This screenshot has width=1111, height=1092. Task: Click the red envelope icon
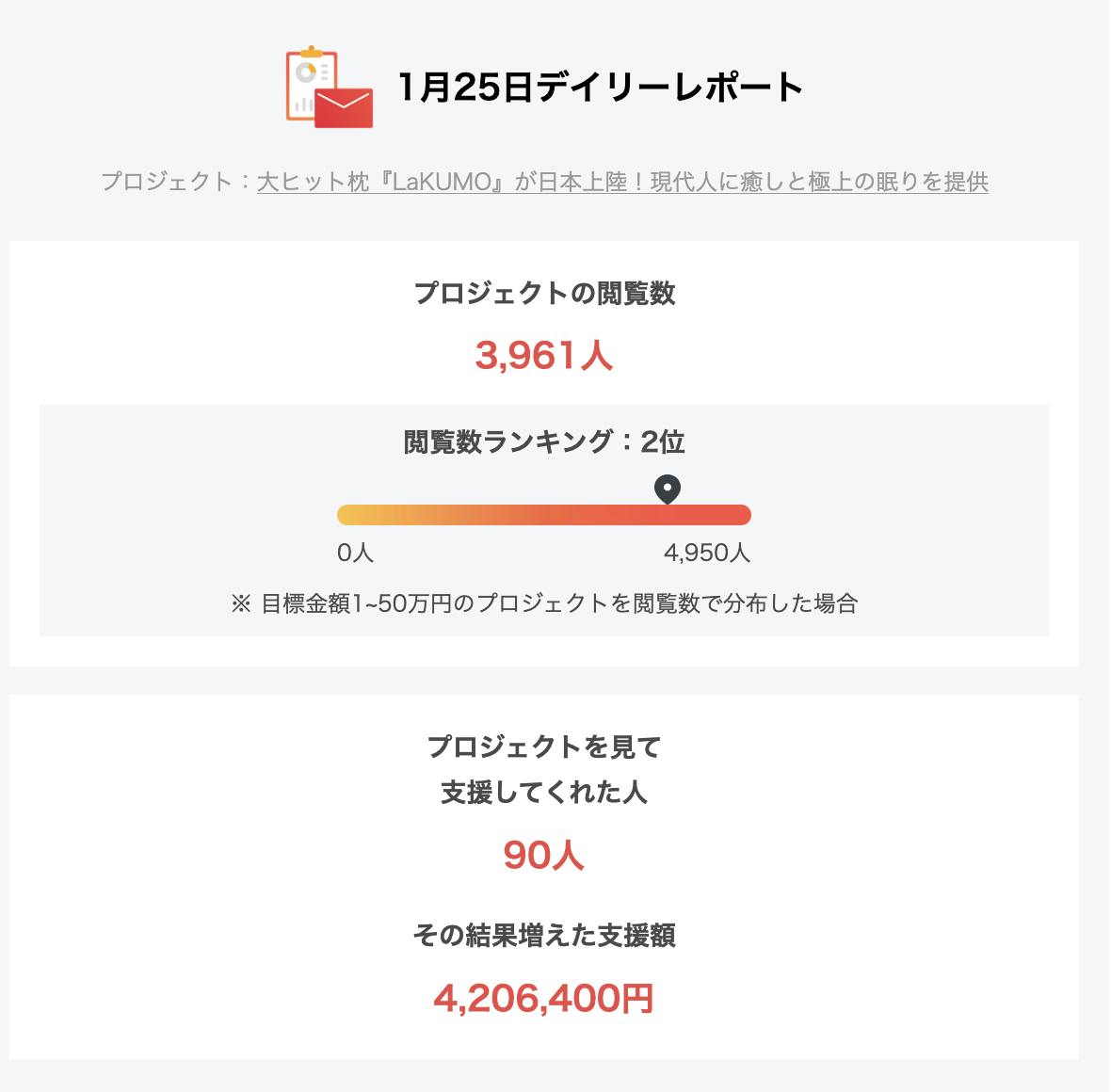344,107
